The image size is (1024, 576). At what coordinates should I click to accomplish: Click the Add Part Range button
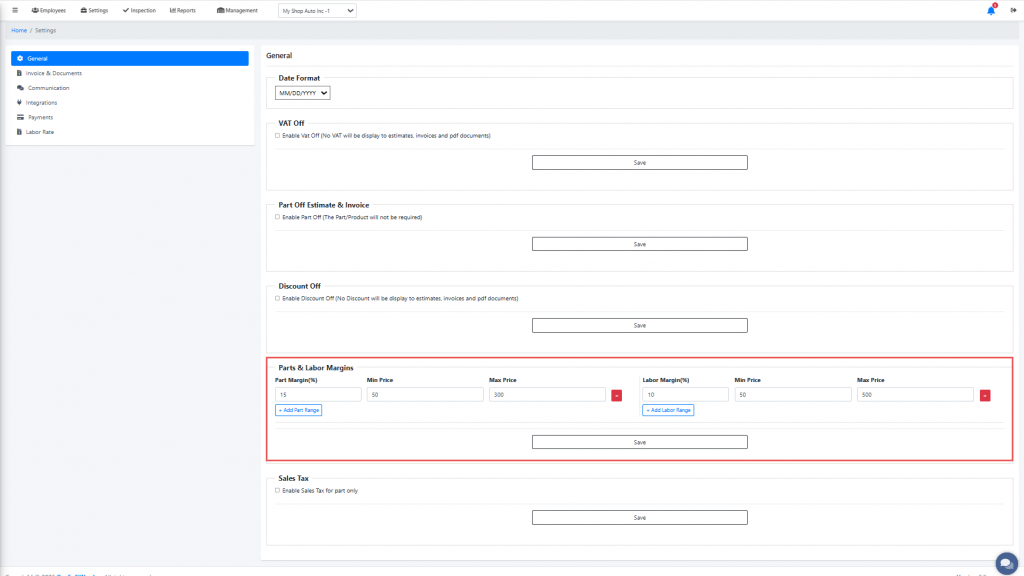[x=299, y=410]
